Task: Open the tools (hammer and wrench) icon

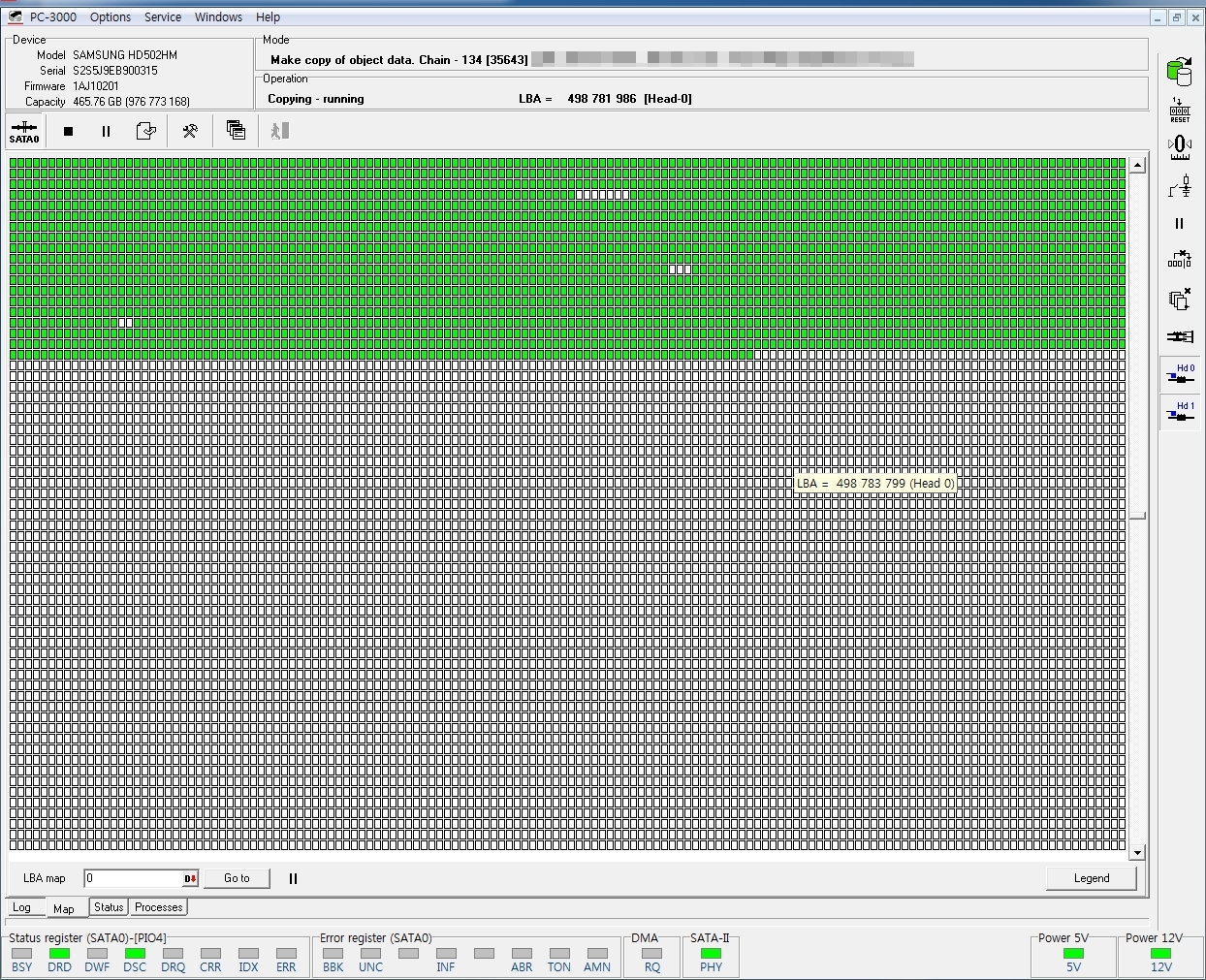Action: tap(190, 131)
